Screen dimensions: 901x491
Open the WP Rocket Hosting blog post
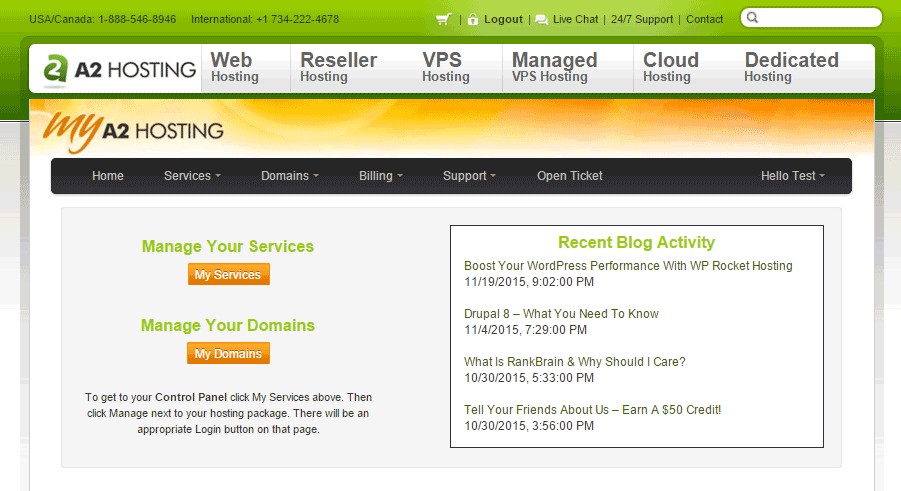click(x=628, y=266)
